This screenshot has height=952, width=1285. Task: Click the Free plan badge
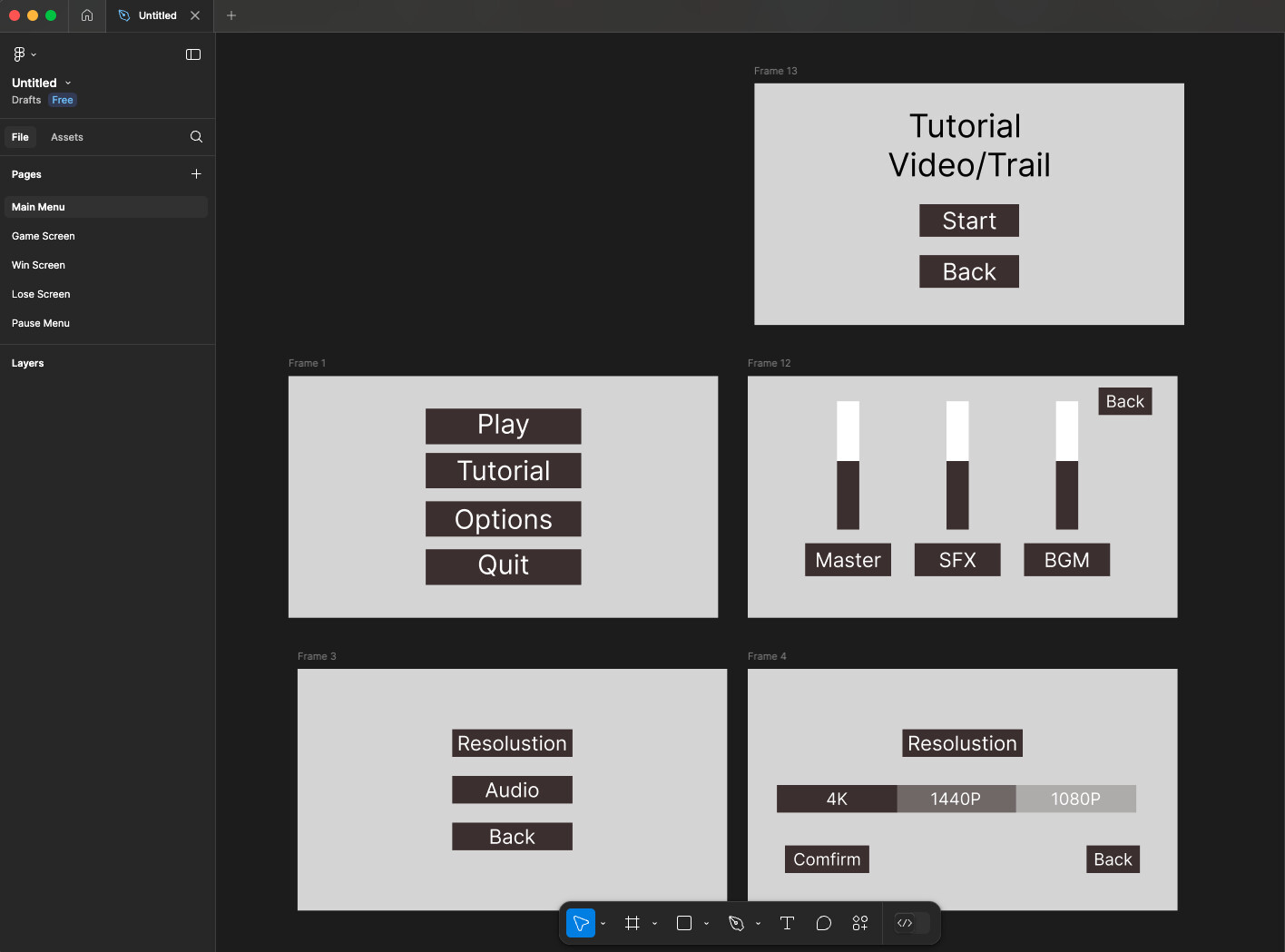pos(63,100)
